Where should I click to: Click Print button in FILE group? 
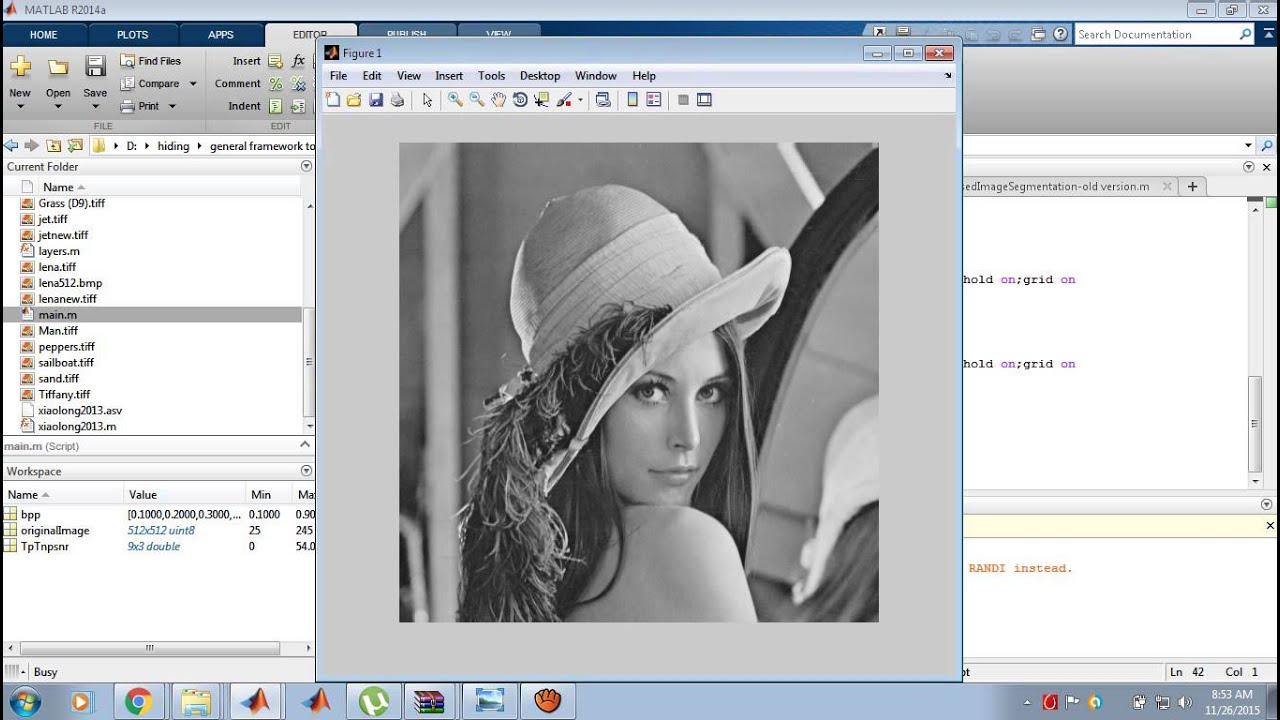pyautogui.click(x=141, y=106)
